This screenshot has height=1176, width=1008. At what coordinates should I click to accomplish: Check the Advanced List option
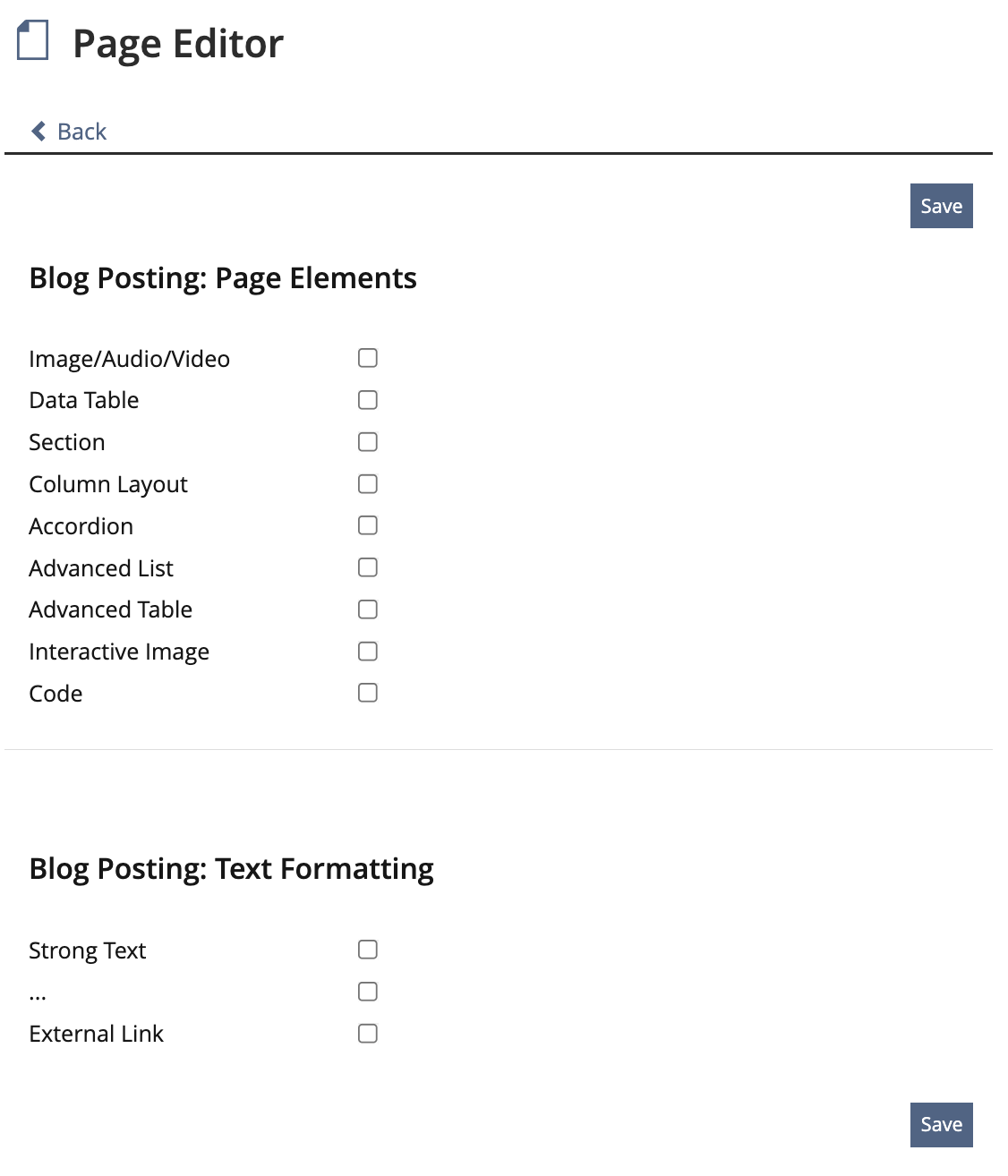368,567
